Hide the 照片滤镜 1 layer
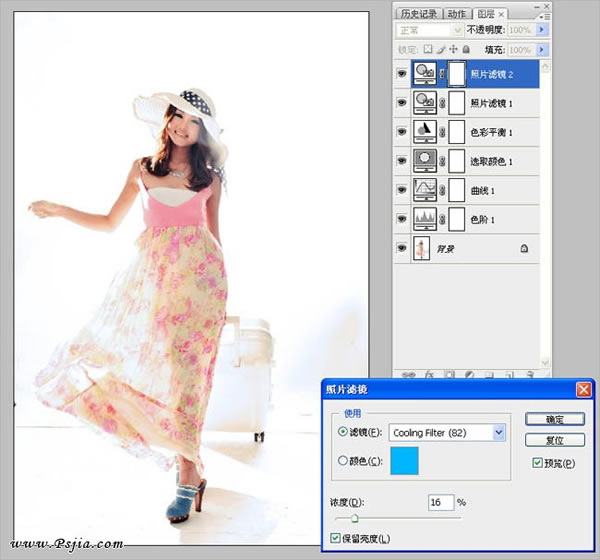 pos(402,103)
